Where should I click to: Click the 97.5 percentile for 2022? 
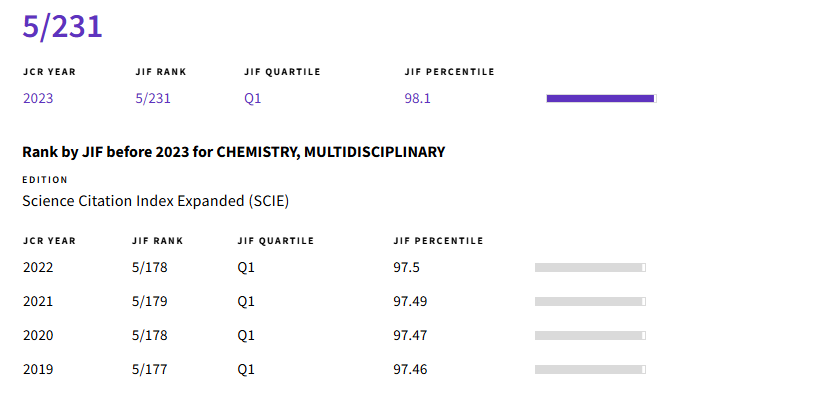[407, 267]
